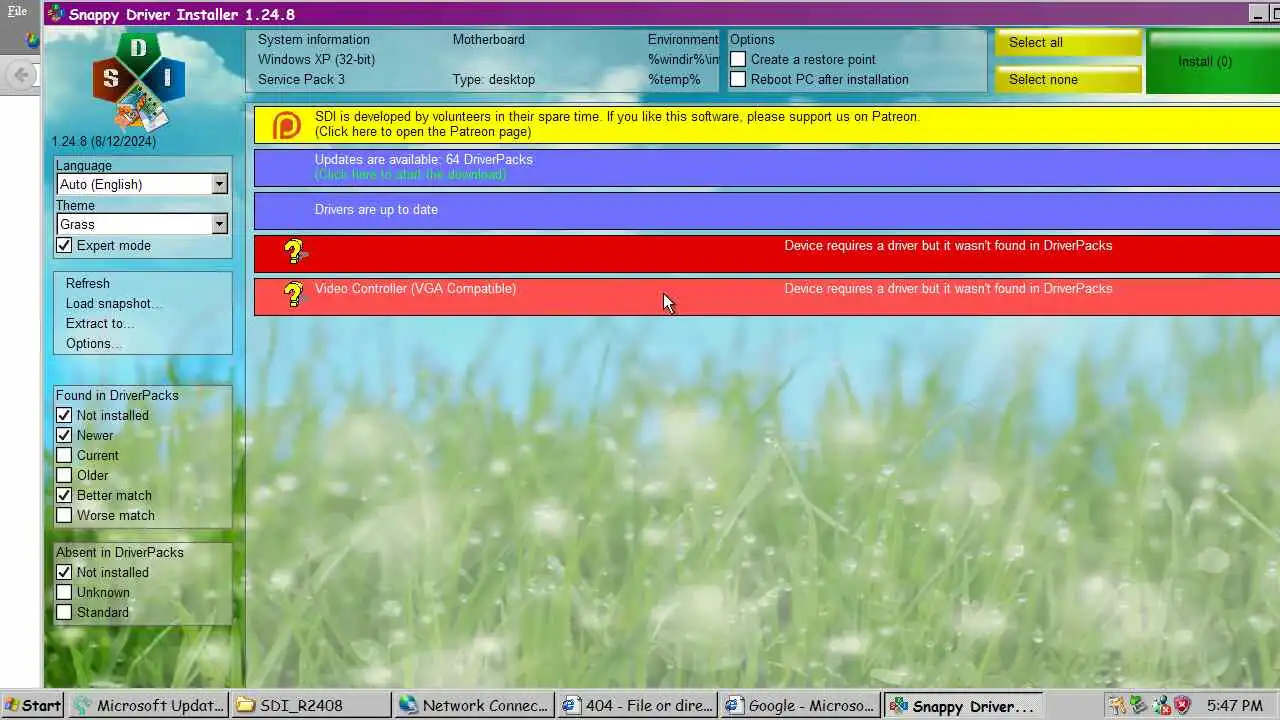Select unnamed device requiring driver row
This screenshot has width=1280, height=720.
point(767,253)
